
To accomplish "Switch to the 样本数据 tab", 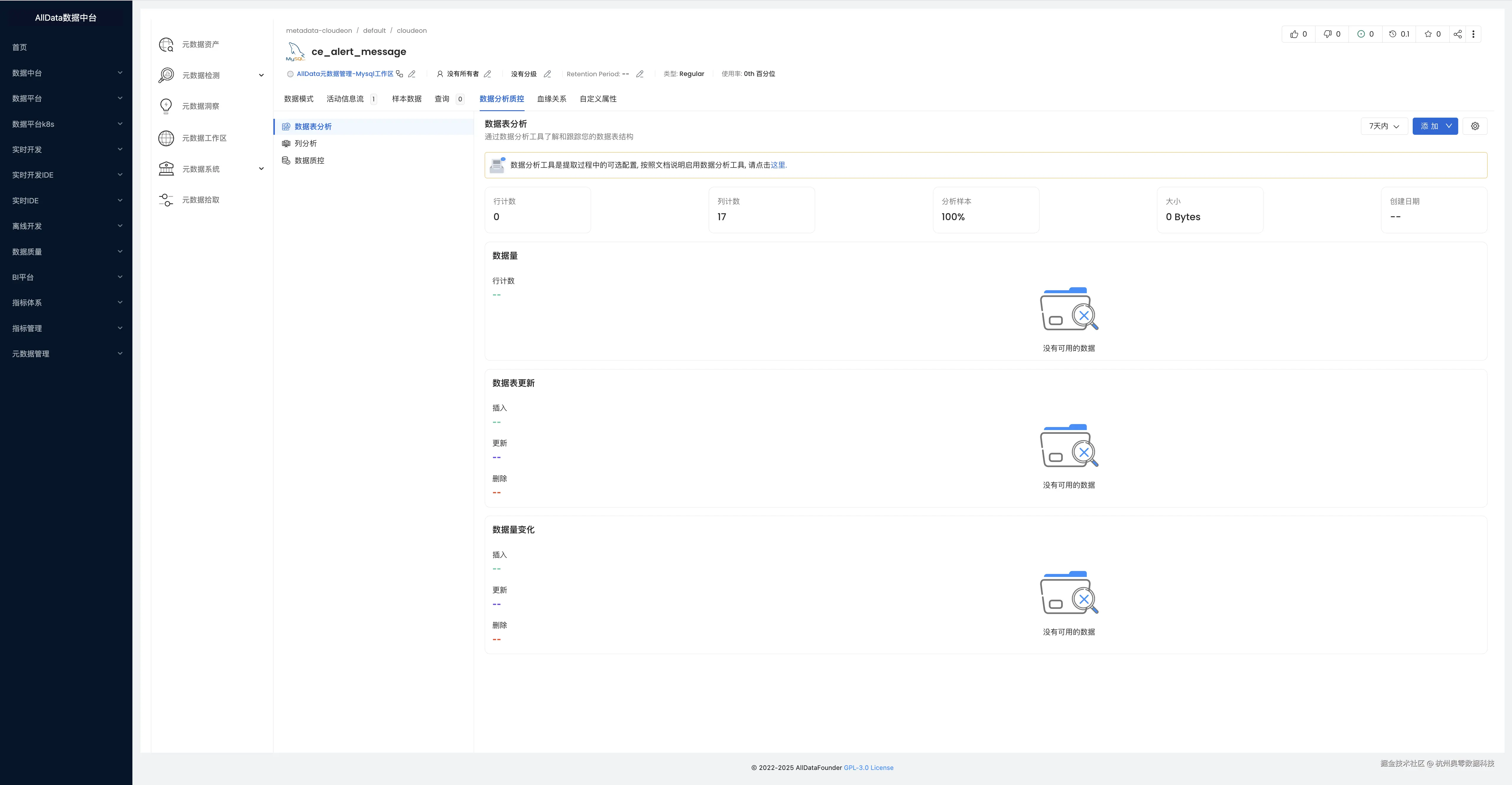I will pos(406,99).
